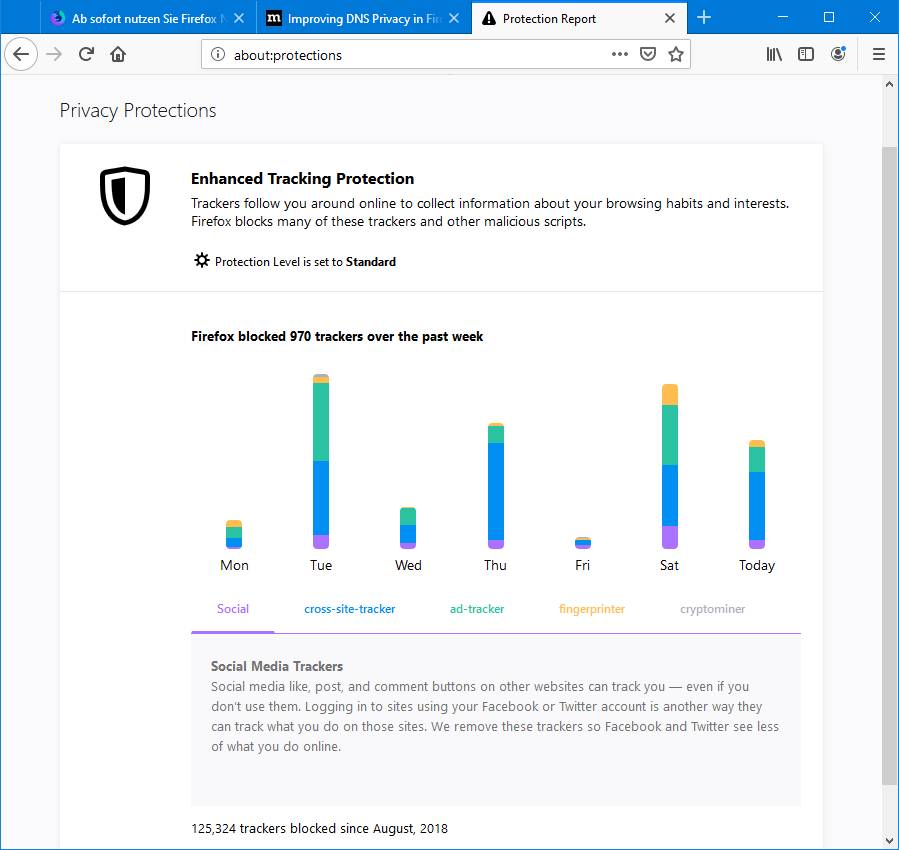Show site information in the address bar
899x850 pixels.
(218, 54)
